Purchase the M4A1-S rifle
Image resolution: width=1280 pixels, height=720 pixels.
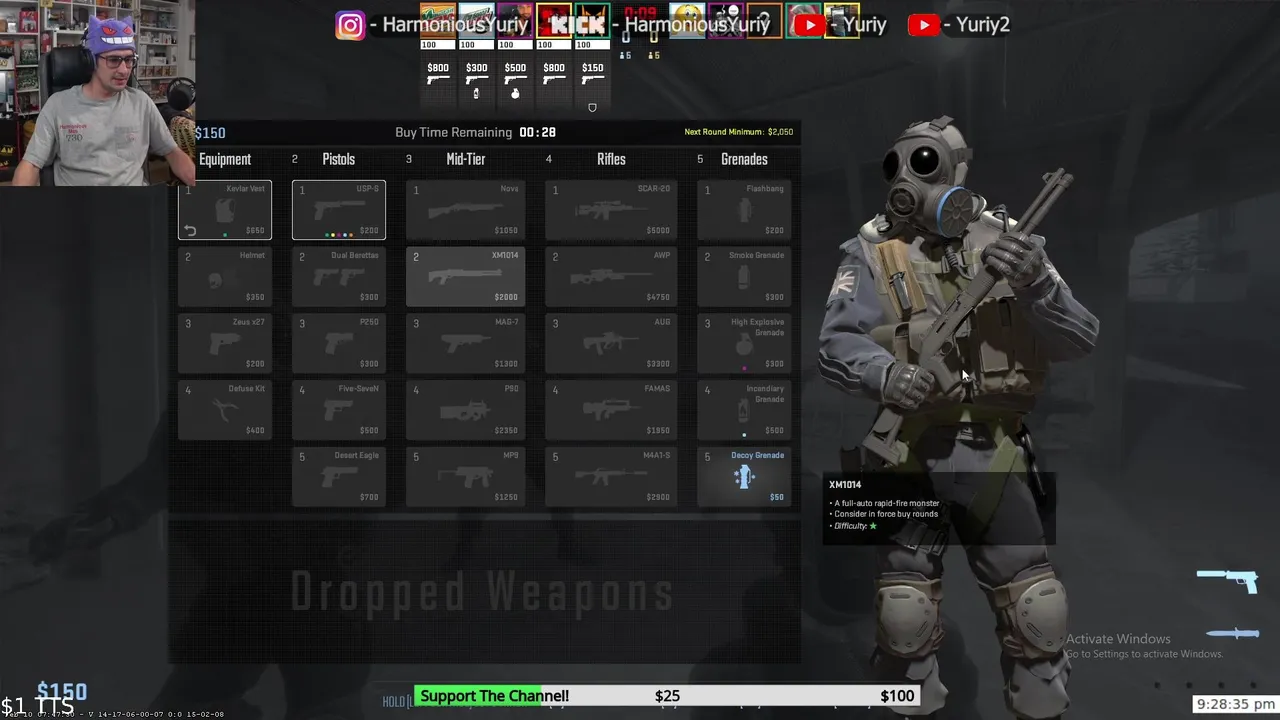pyautogui.click(x=611, y=477)
